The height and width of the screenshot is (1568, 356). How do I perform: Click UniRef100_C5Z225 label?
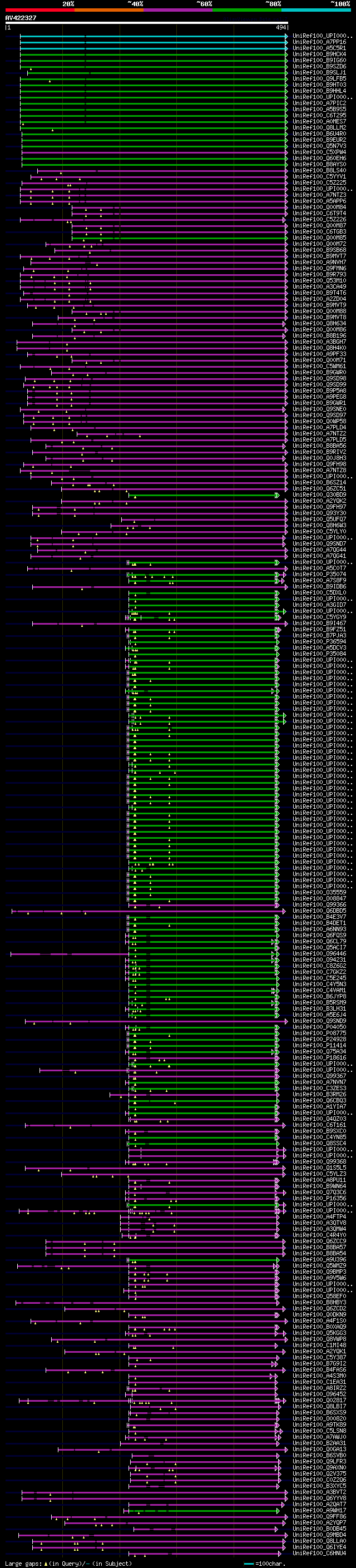319,182
